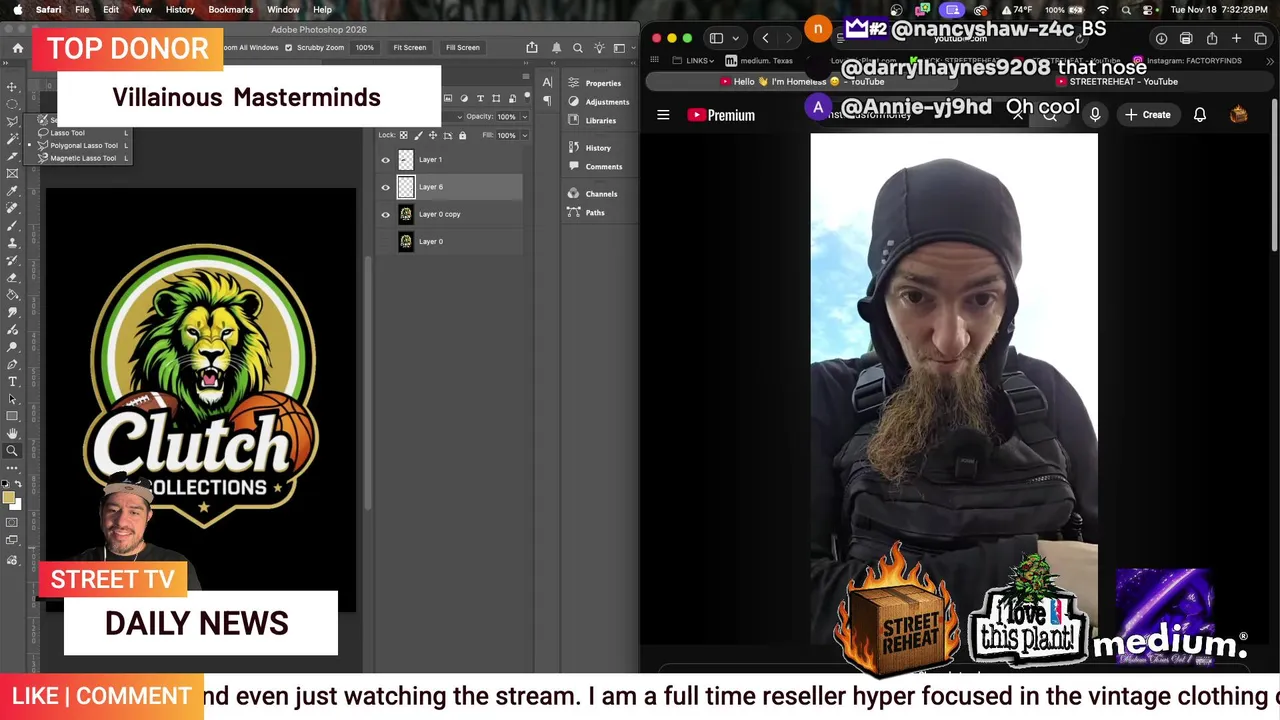1280x720 pixels.
Task: Click the YouTube Create button
Action: click(x=1147, y=115)
